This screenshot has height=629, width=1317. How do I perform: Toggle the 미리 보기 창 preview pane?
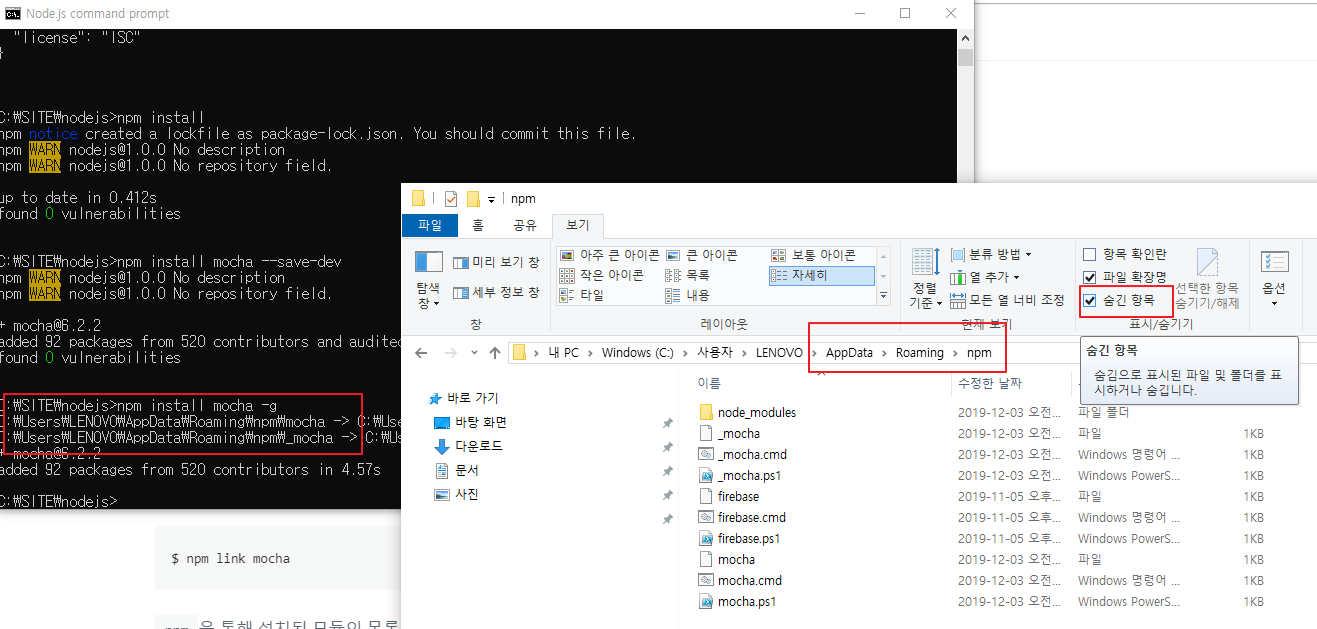click(496, 262)
